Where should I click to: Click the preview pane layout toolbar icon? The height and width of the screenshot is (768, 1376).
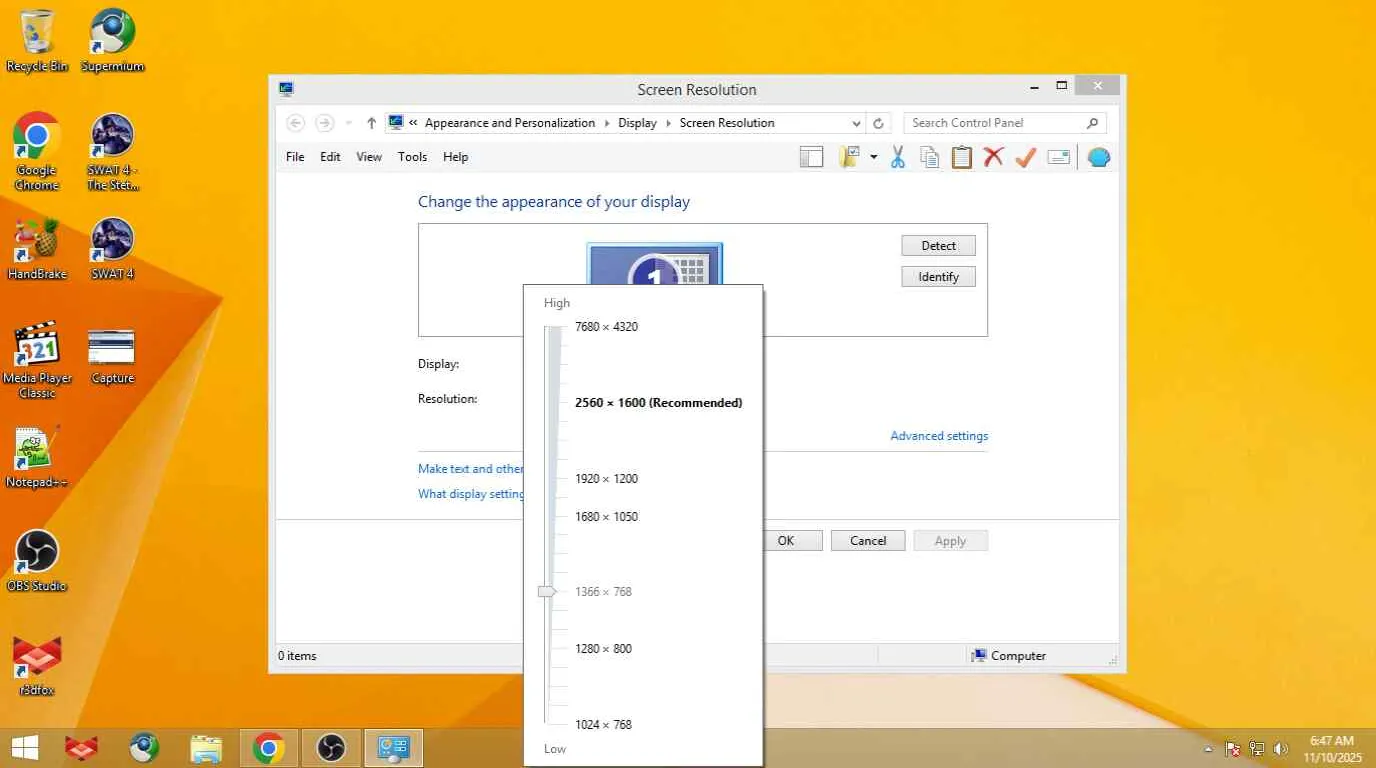[811, 157]
